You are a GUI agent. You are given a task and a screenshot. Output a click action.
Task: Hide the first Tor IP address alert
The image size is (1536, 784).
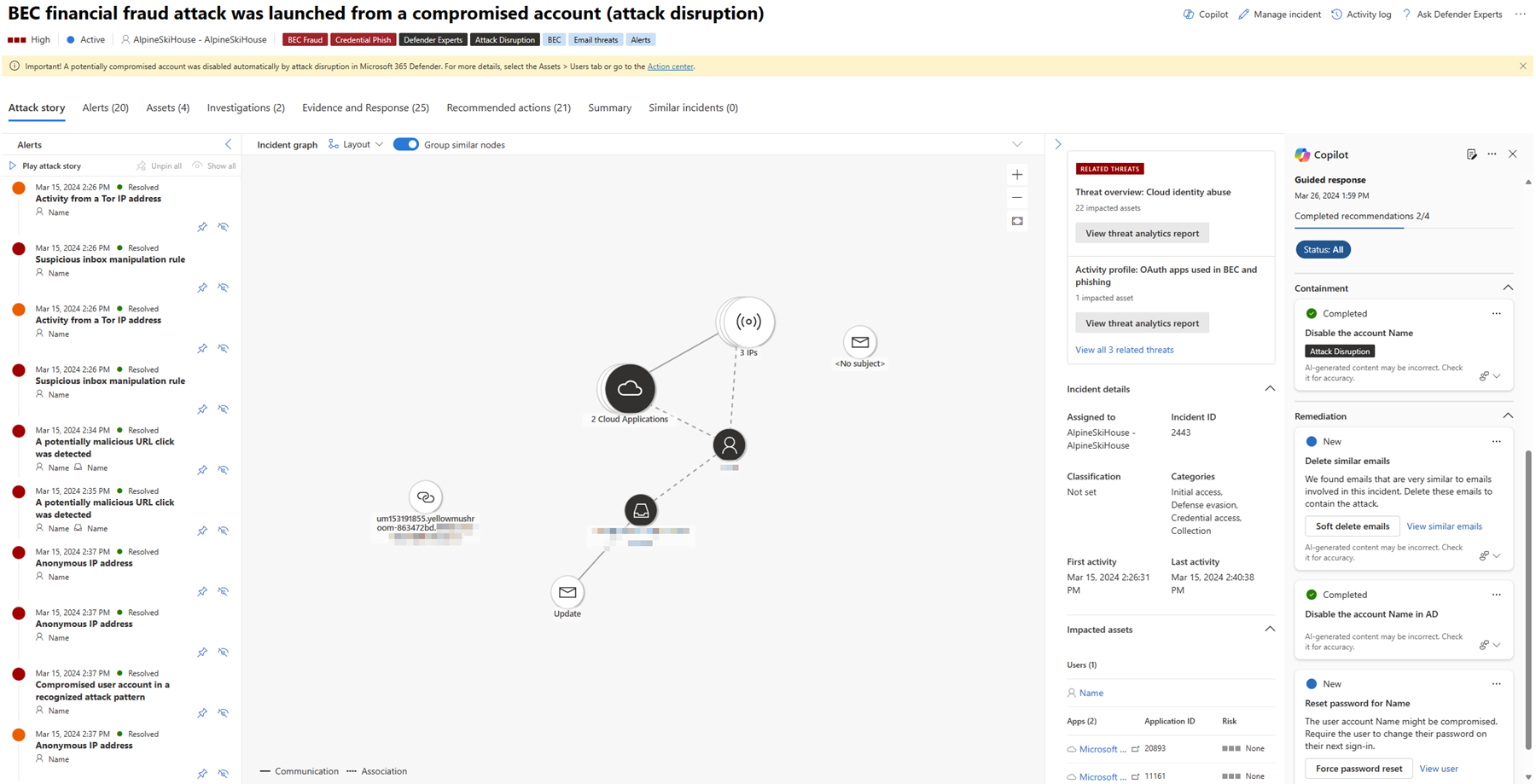point(224,227)
